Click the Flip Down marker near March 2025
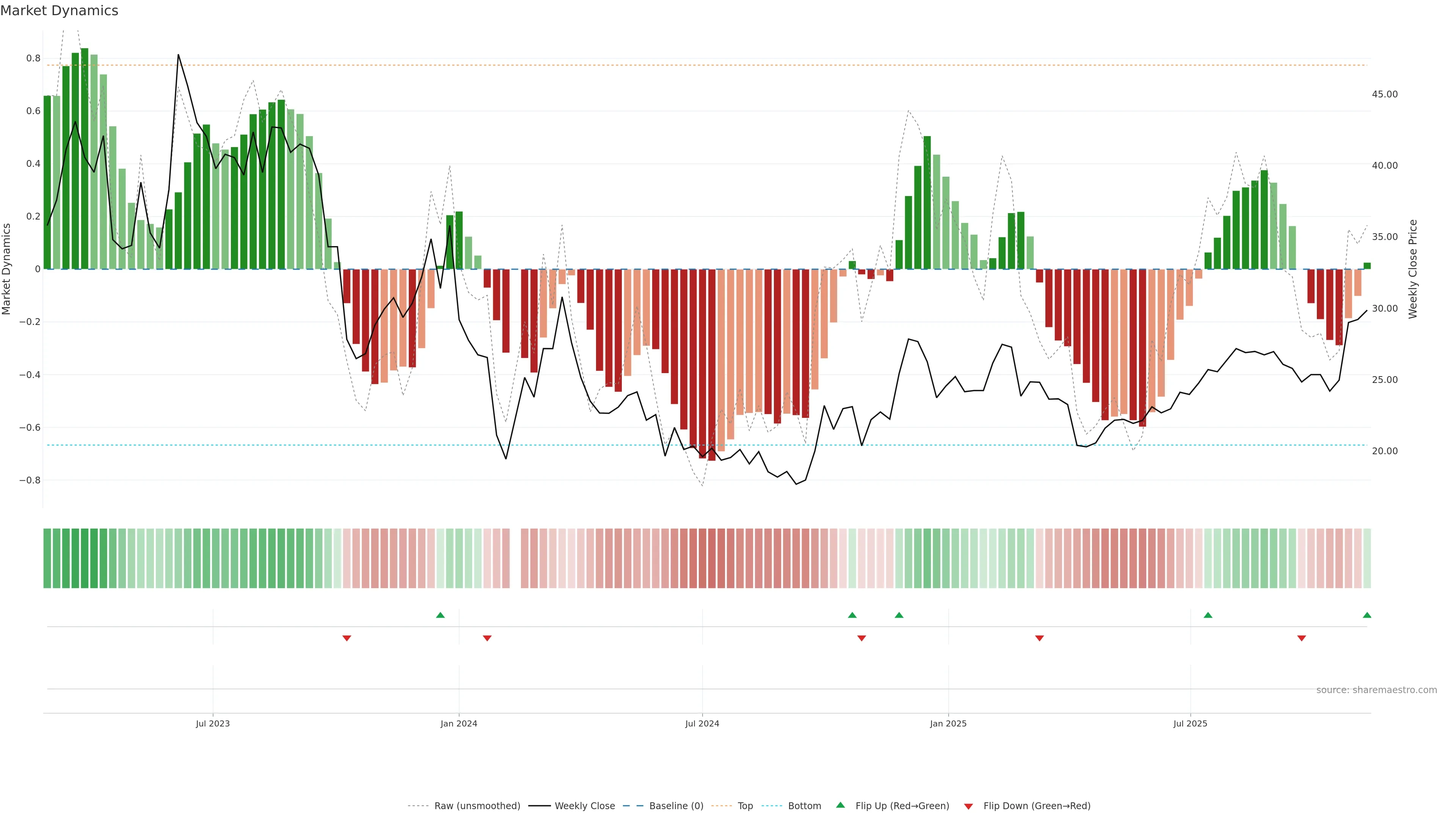The height and width of the screenshot is (819, 1456). 1039,638
